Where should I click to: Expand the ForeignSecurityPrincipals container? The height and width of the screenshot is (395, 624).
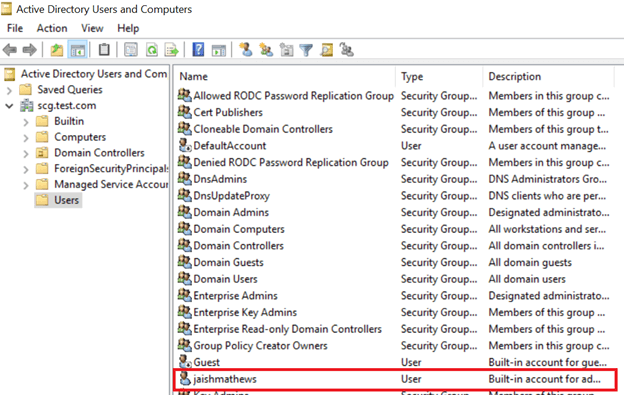pyautogui.click(x=26, y=169)
